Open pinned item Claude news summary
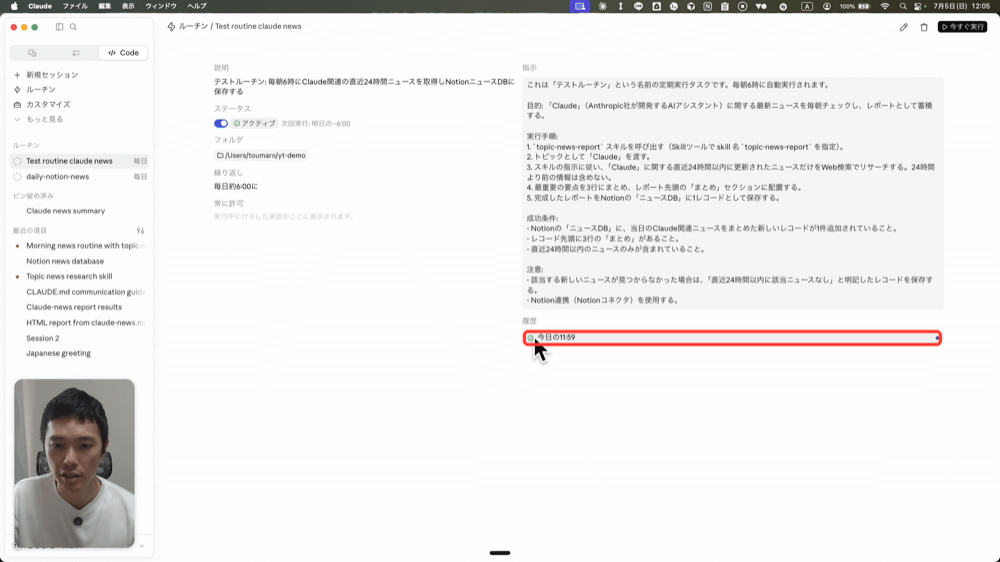 pyautogui.click(x=66, y=211)
